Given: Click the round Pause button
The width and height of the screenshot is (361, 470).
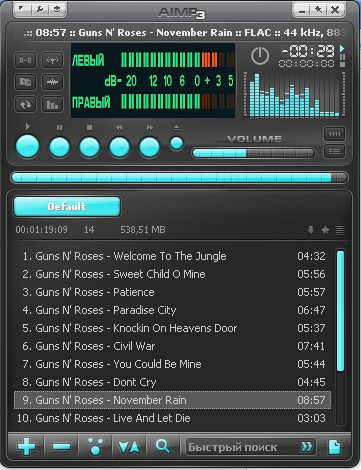Looking at the screenshot, I should tap(59, 147).
